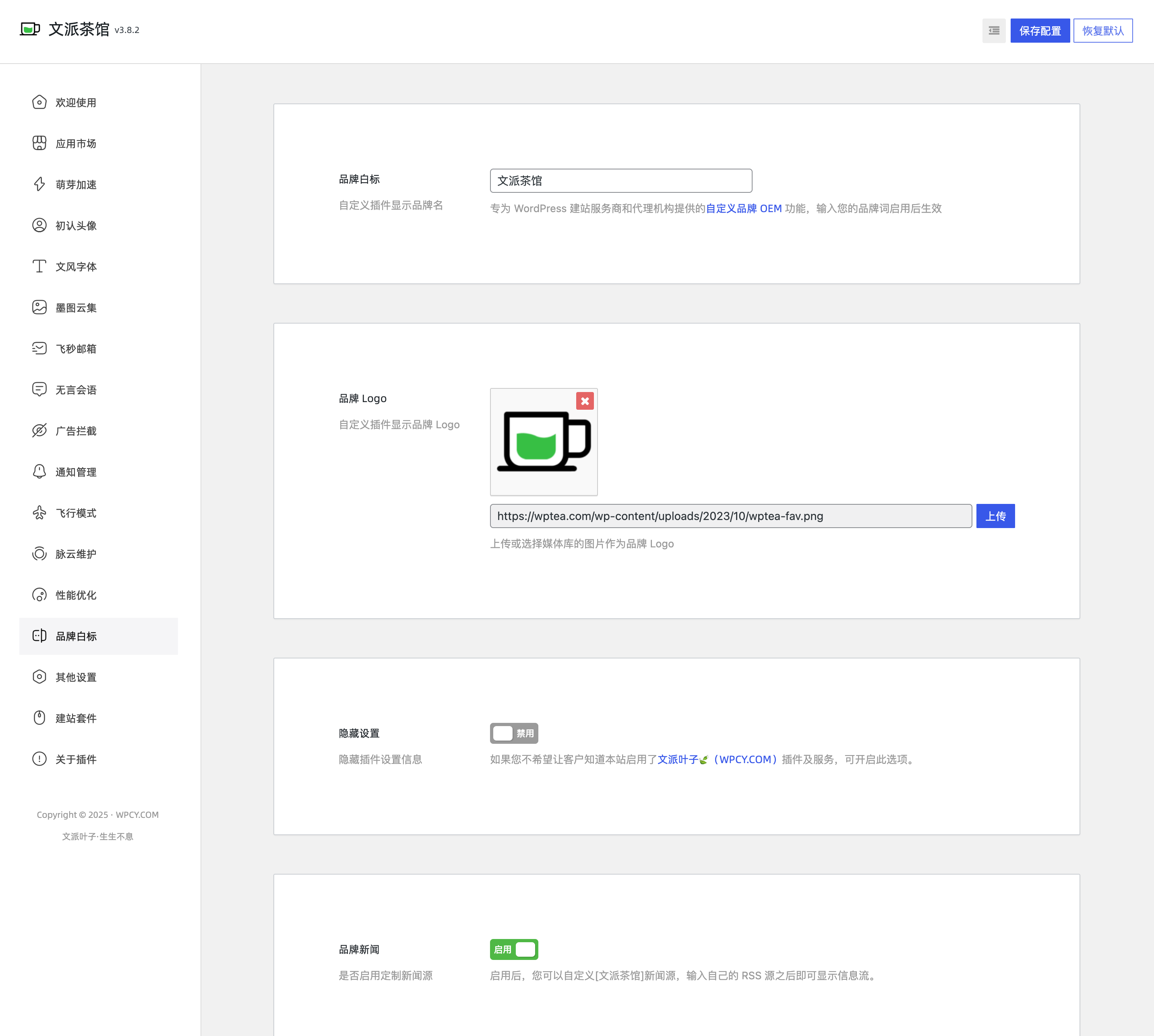Disable the 品牌新闻 toggle switch
The width and height of the screenshot is (1154, 1036).
coord(513,949)
